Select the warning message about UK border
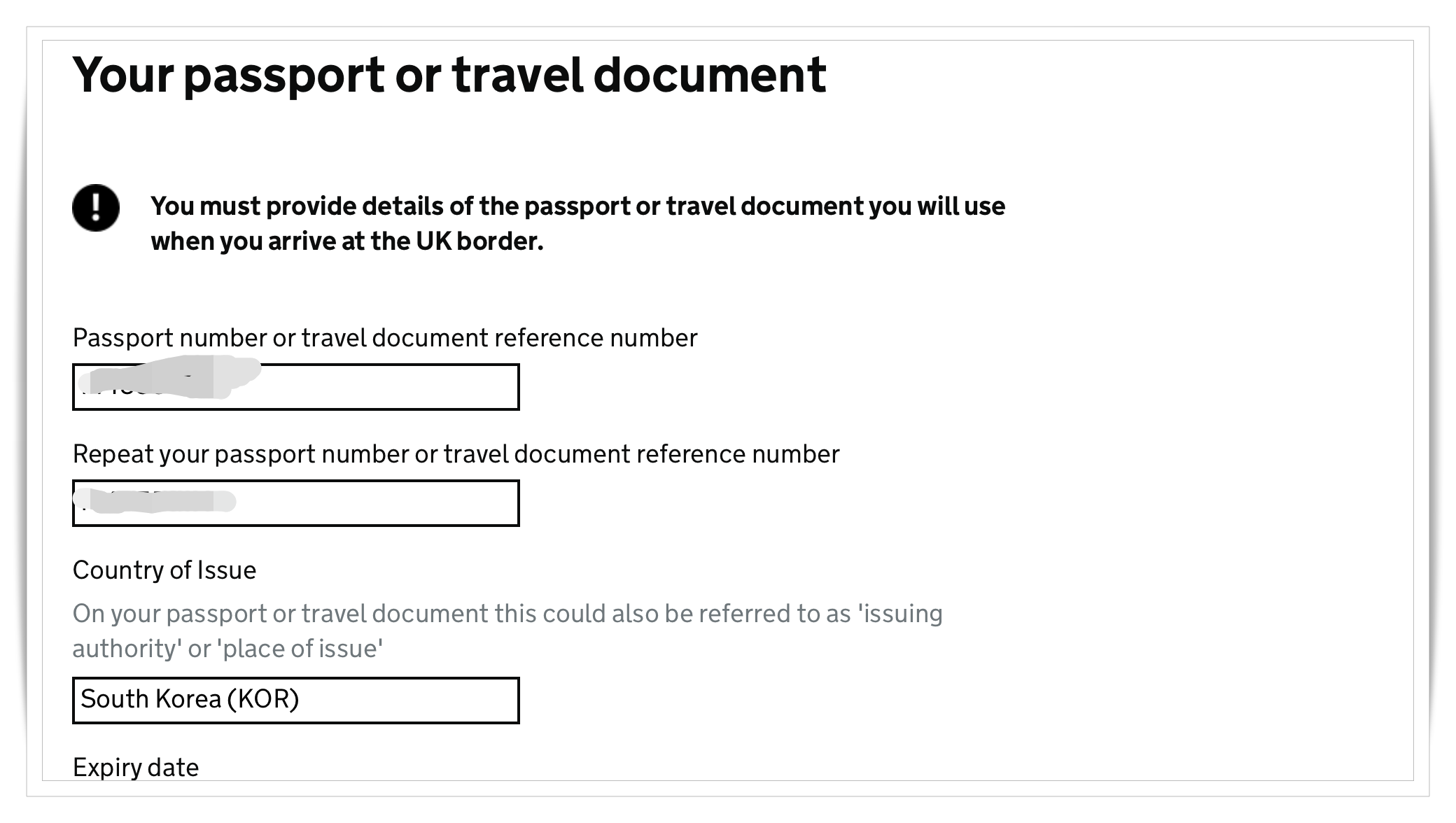Screen dimensions: 1456x823 (577, 223)
